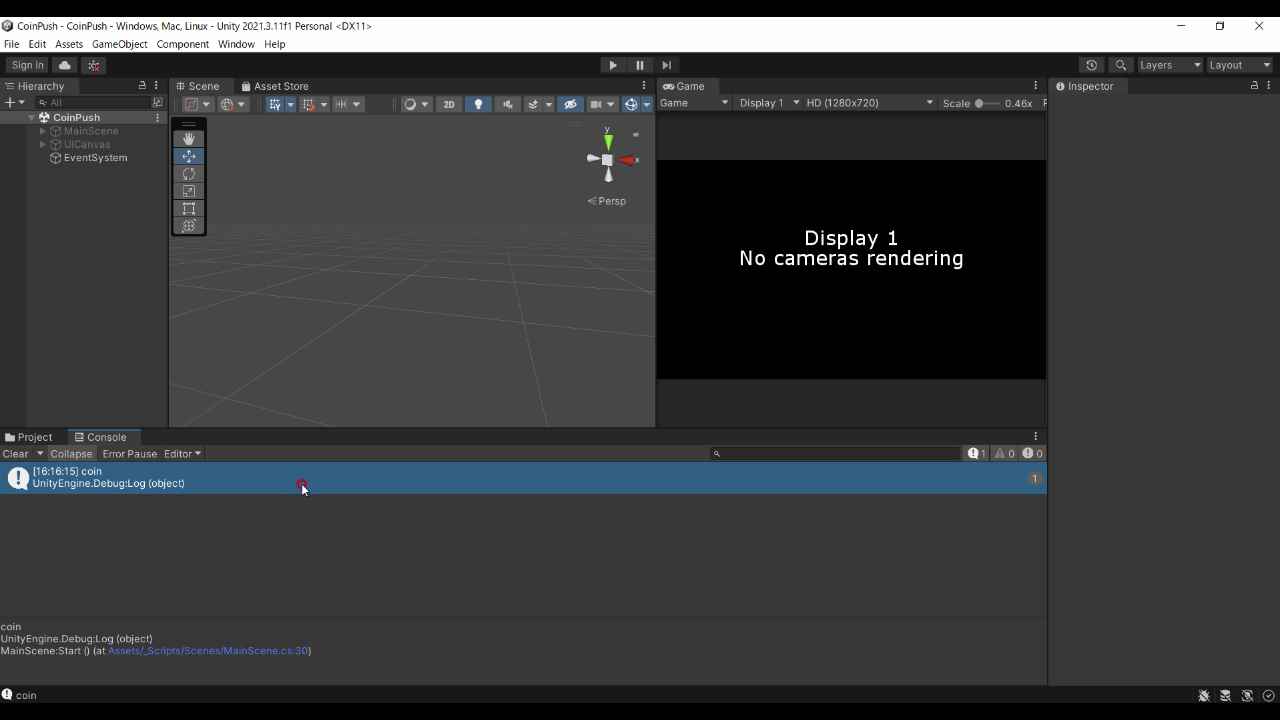The width and height of the screenshot is (1280, 720).
Task: Adjust the Game view Scale slider
Action: (986, 103)
